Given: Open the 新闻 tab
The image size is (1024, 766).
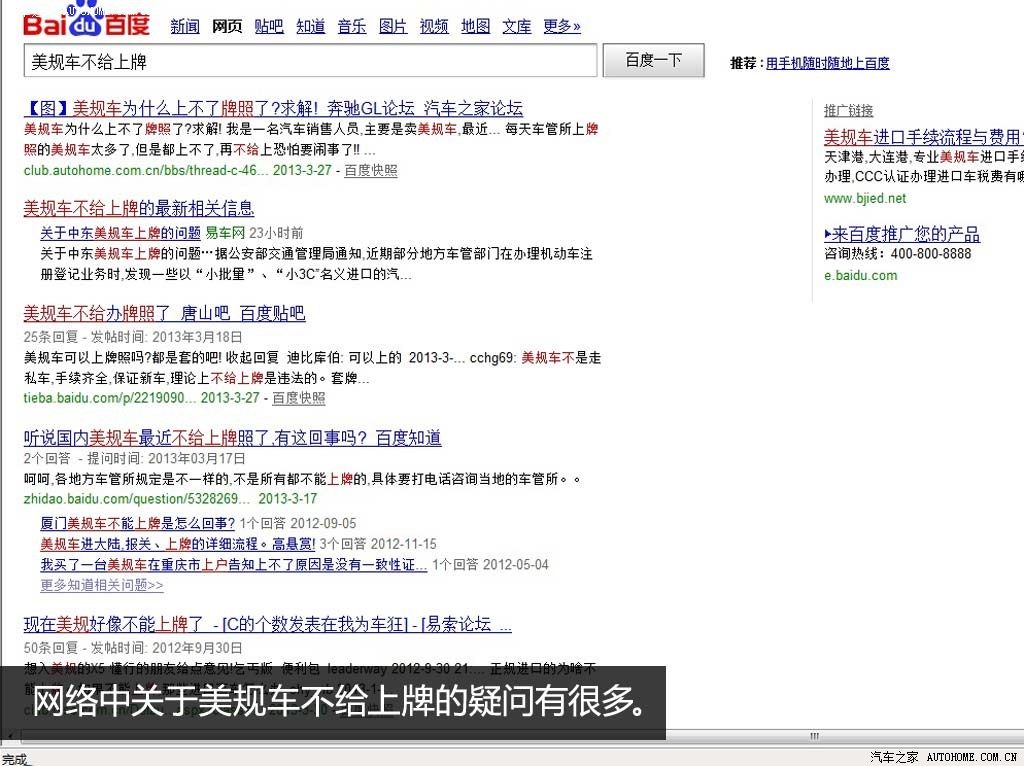Looking at the screenshot, I should click(185, 26).
